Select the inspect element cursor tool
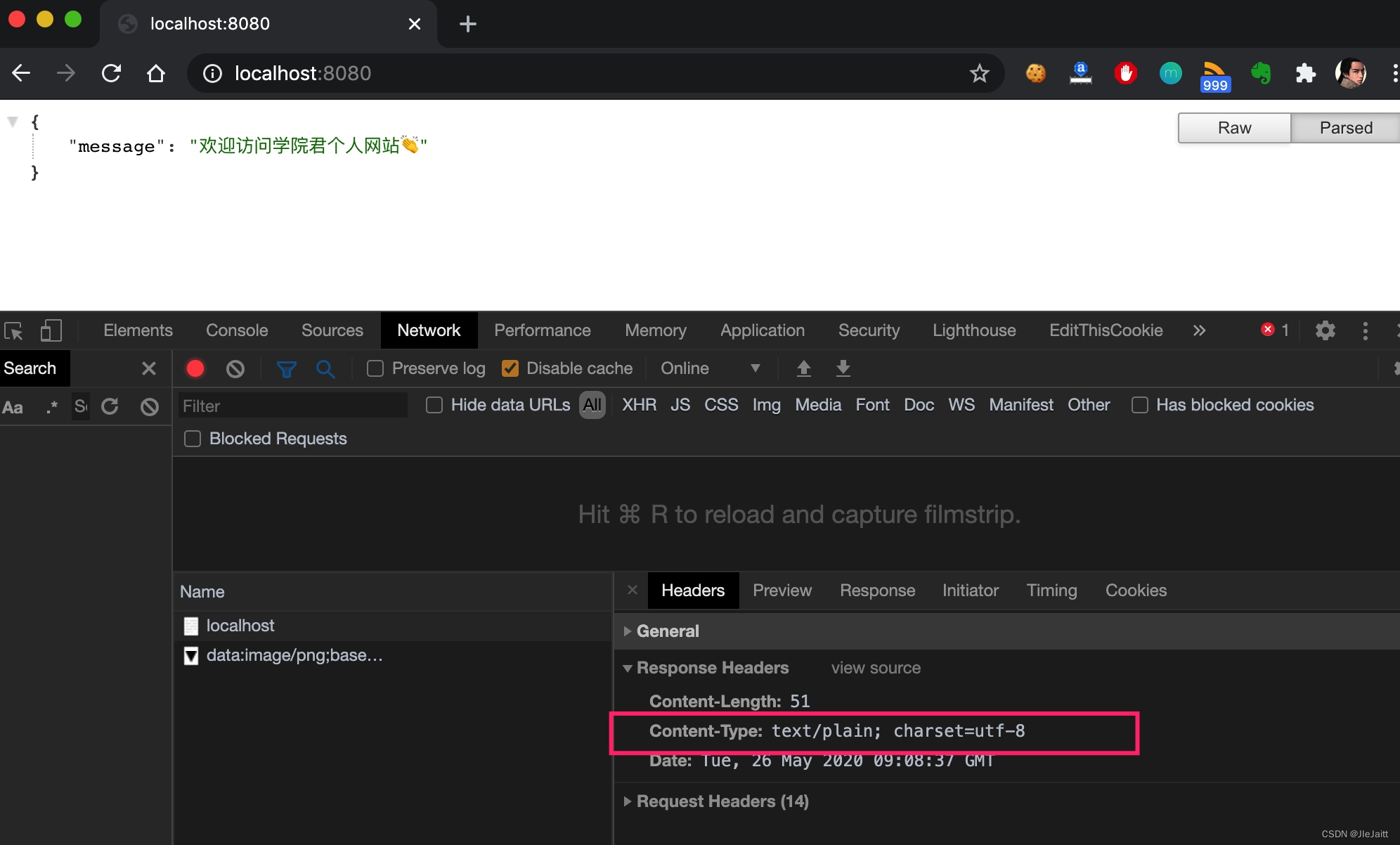The image size is (1400, 845). coord(14,330)
